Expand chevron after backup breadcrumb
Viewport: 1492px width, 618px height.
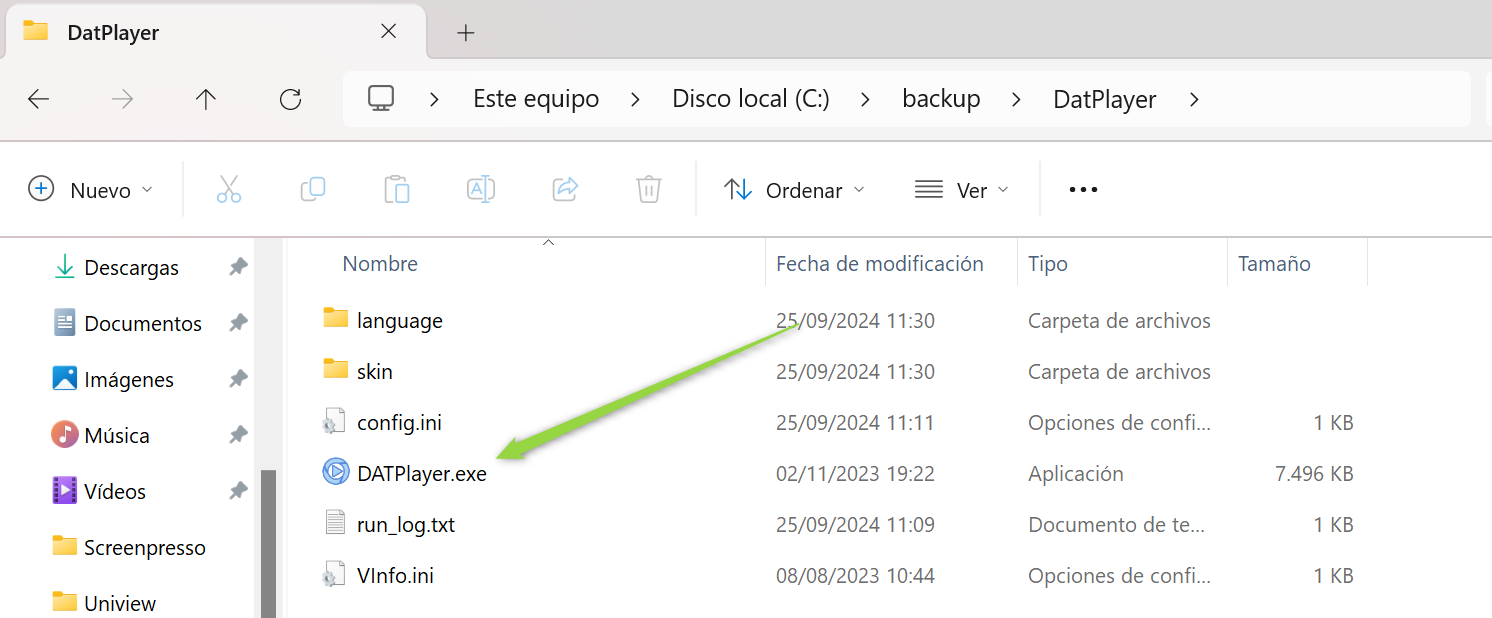coord(1017,100)
